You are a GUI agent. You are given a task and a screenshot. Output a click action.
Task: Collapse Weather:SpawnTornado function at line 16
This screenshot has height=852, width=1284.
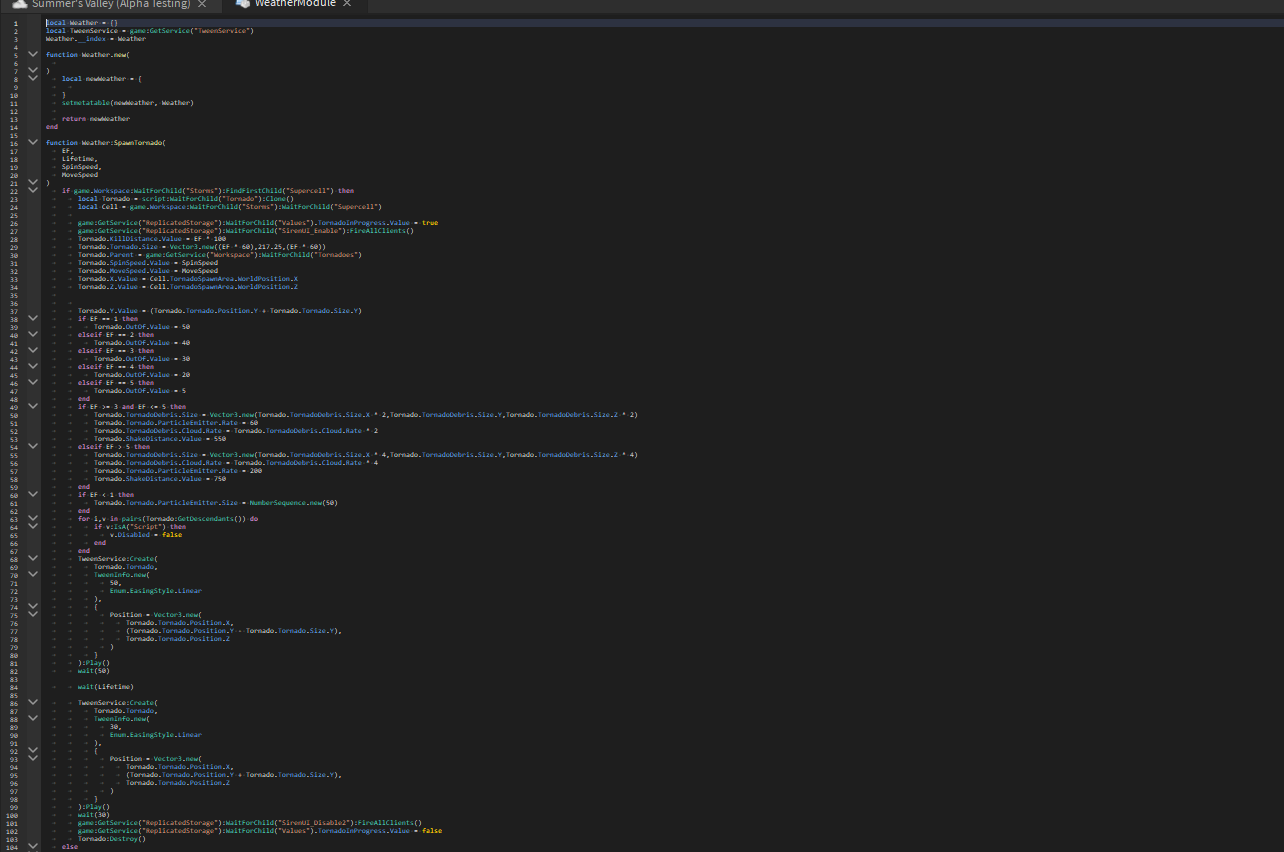click(34, 143)
